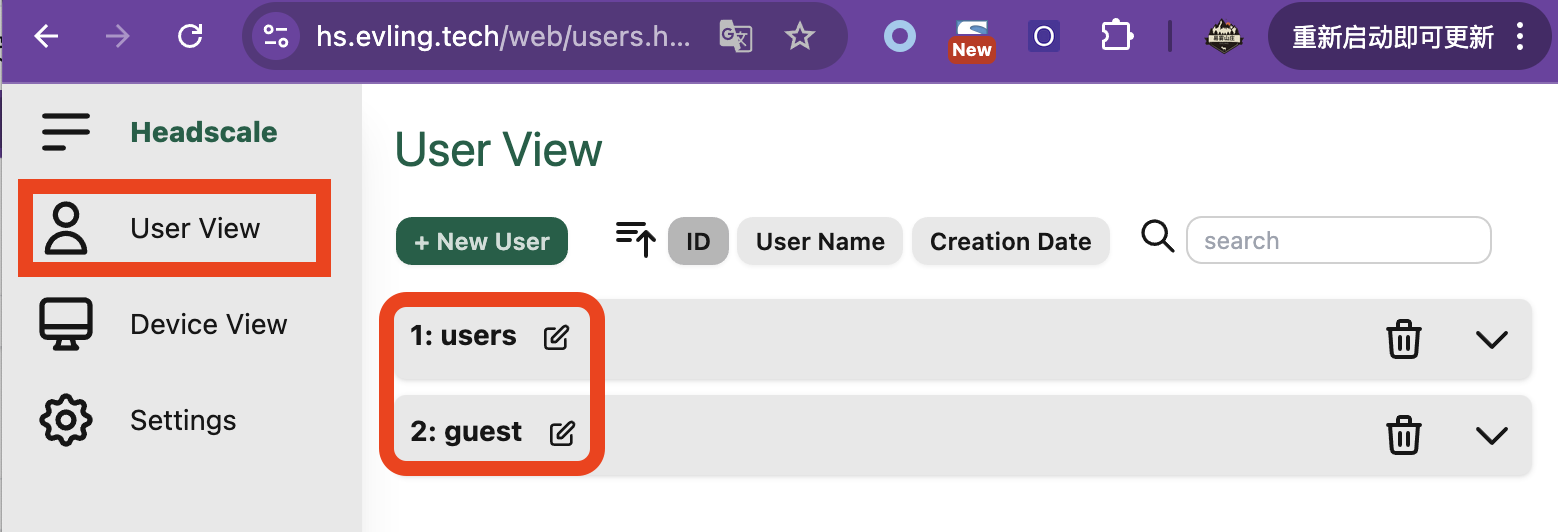Click the + New User button

tap(482, 242)
